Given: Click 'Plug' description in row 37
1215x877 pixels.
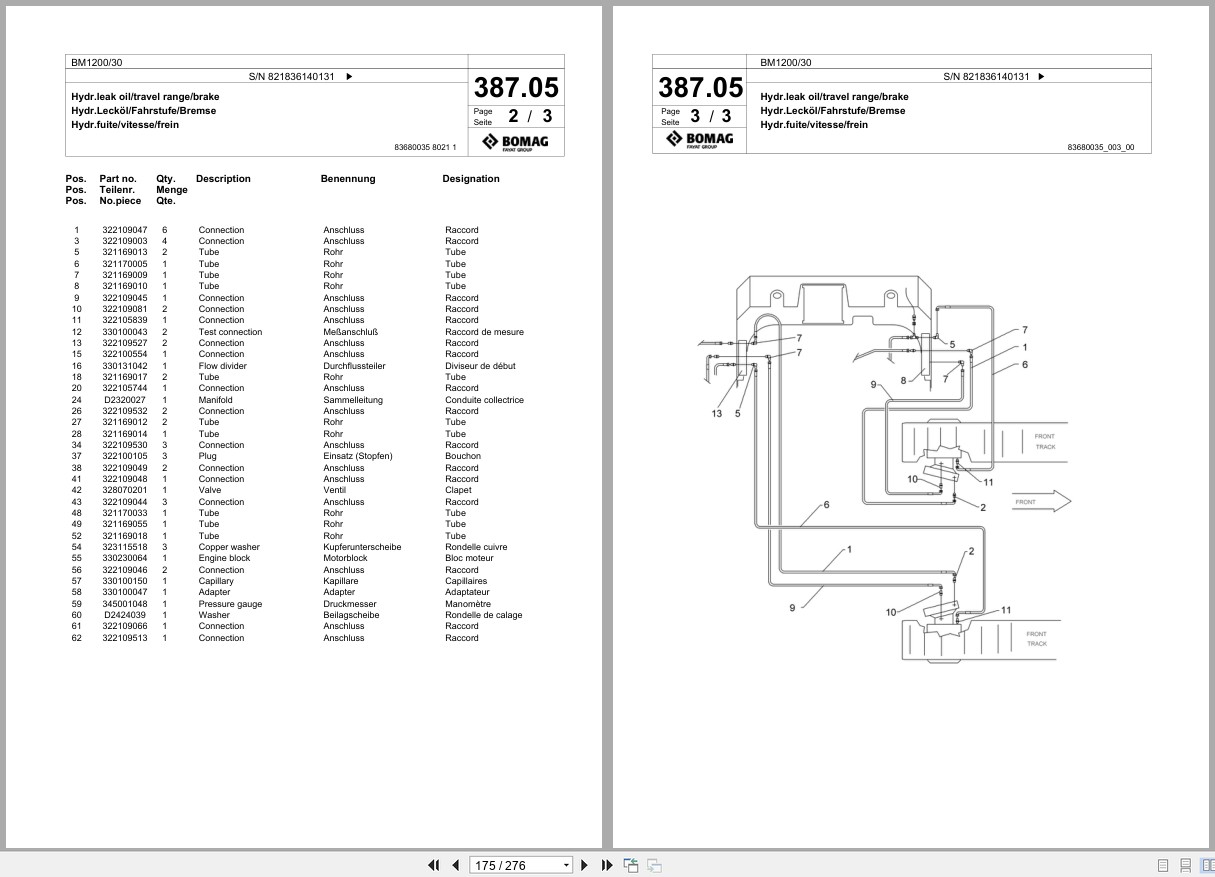Looking at the screenshot, I should click(x=207, y=456).
